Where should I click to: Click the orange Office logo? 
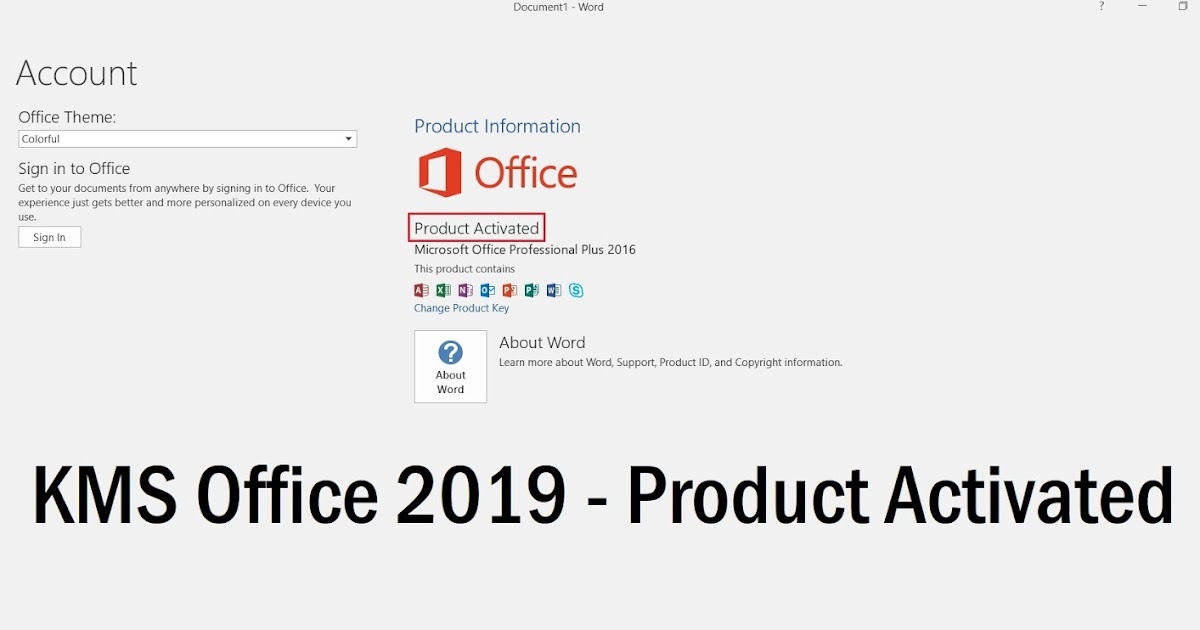pyautogui.click(x=497, y=170)
